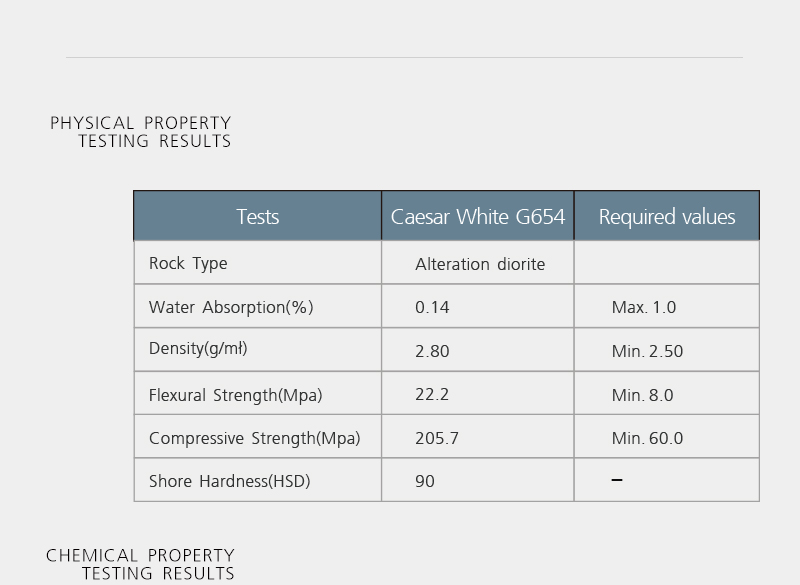Click the 22.2 flexural strength value
800x585 pixels.
coord(432,394)
